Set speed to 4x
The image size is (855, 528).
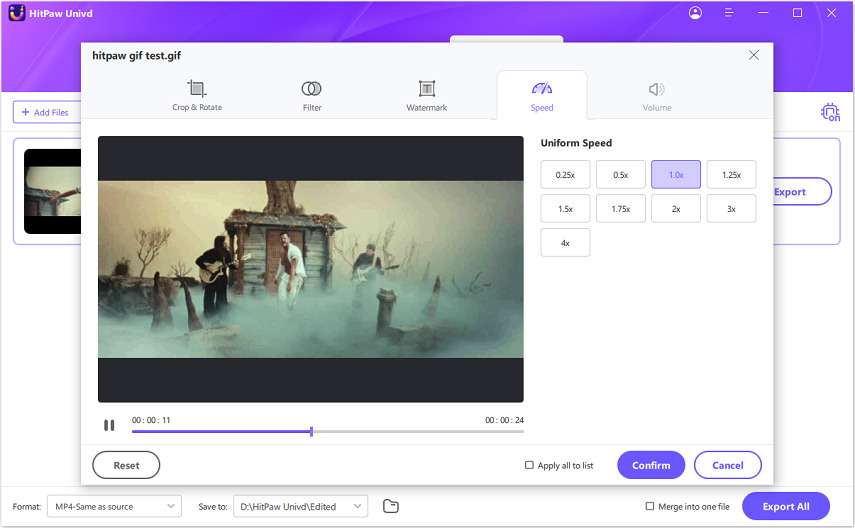point(565,243)
